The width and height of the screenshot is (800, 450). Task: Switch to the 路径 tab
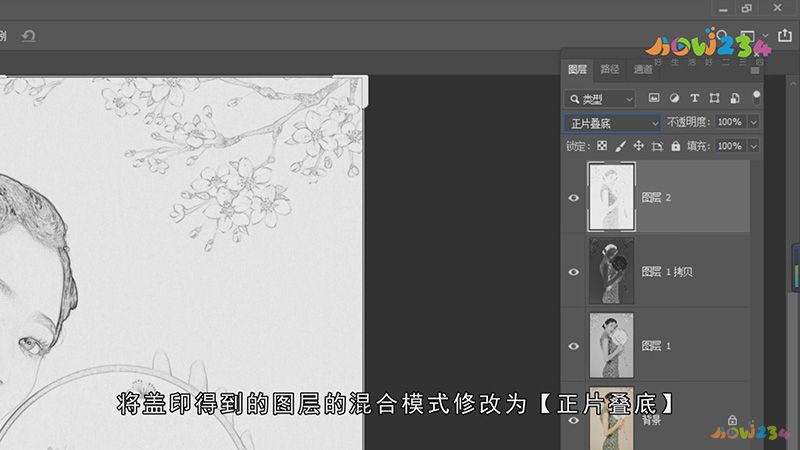(x=609, y=69)
